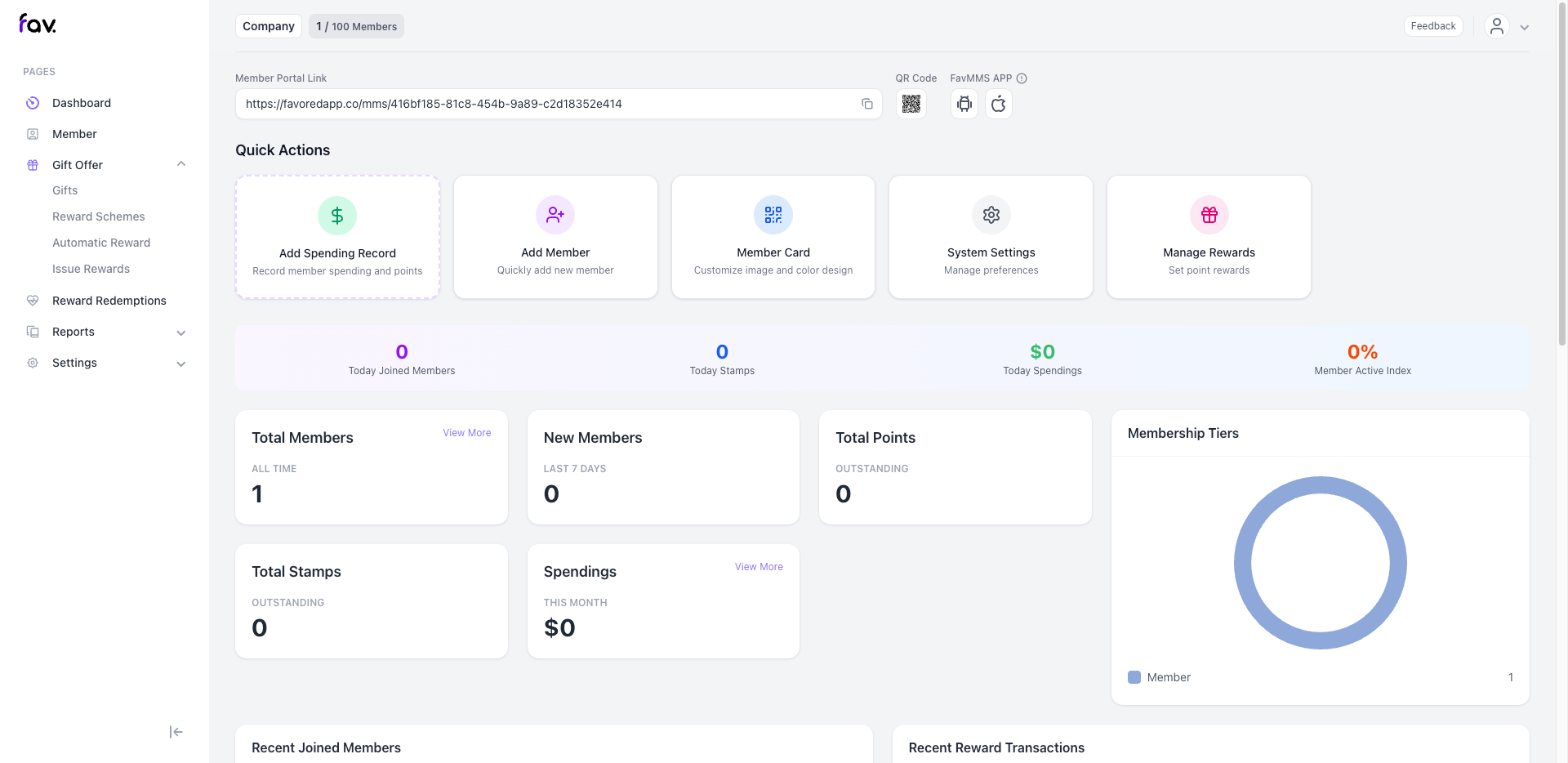Click the Manage Rewards gift icon
Screen dimensions: 1568x763
pyautogui.click(x=1209, y=215)
